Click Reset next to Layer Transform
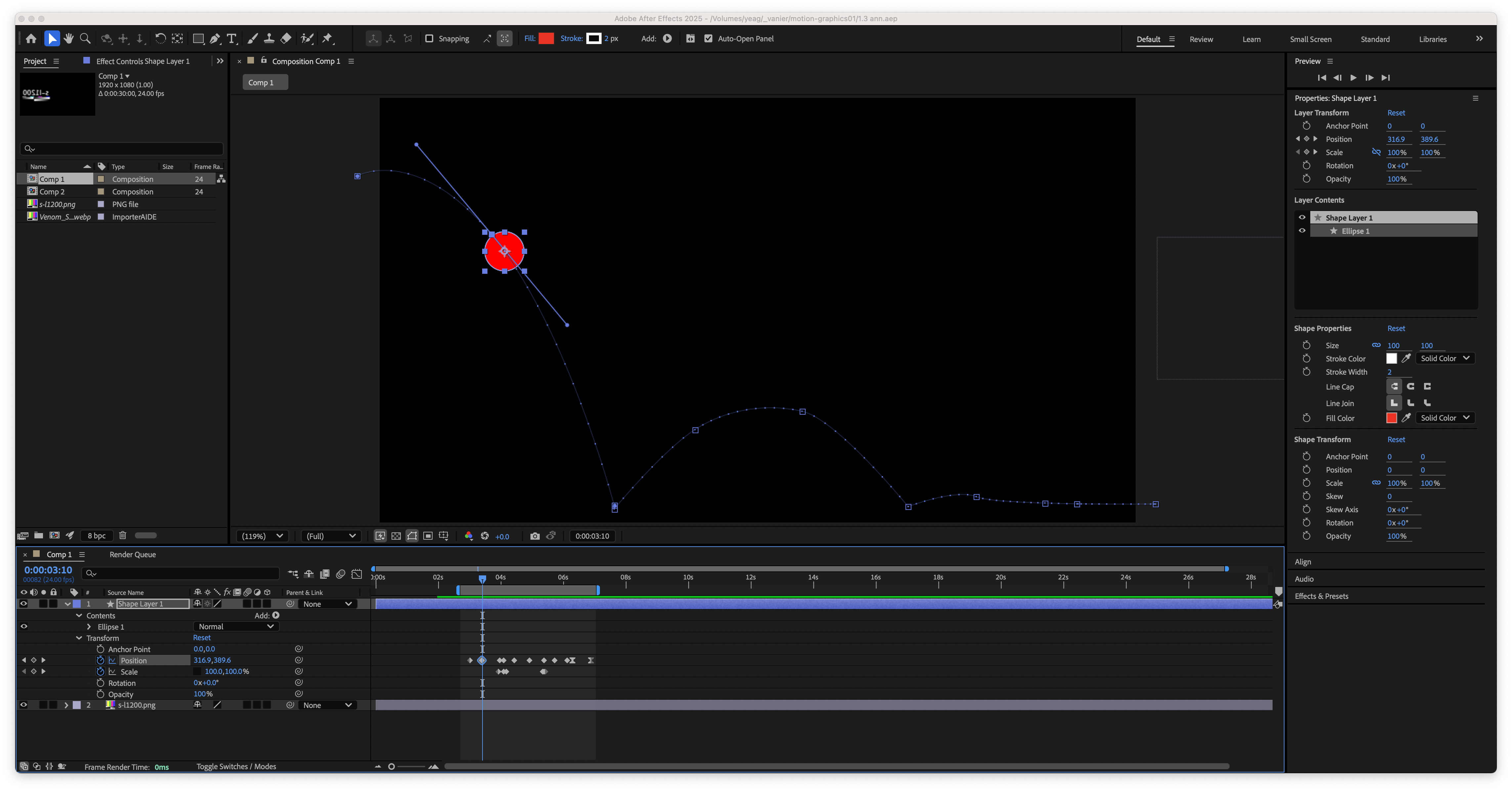The width and height of the screenshot is (1512, 791). pos(1396,113)
